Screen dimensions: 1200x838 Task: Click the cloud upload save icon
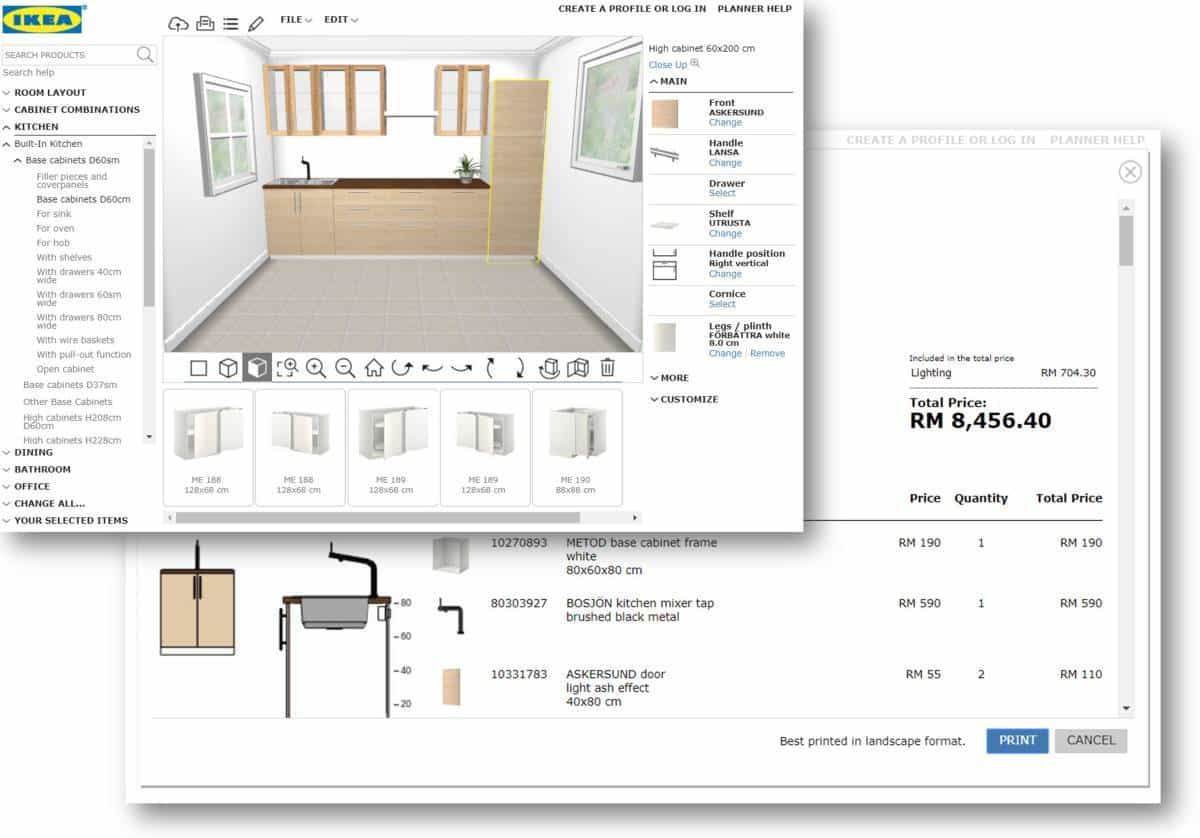(178, 23)
